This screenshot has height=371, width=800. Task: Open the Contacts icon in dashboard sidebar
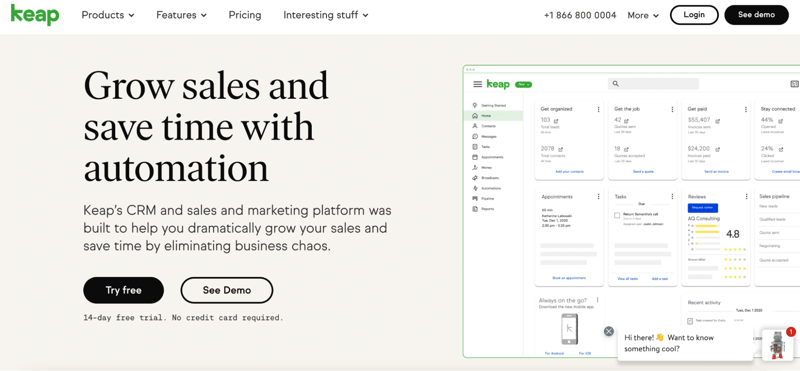[x=475, y=126]
